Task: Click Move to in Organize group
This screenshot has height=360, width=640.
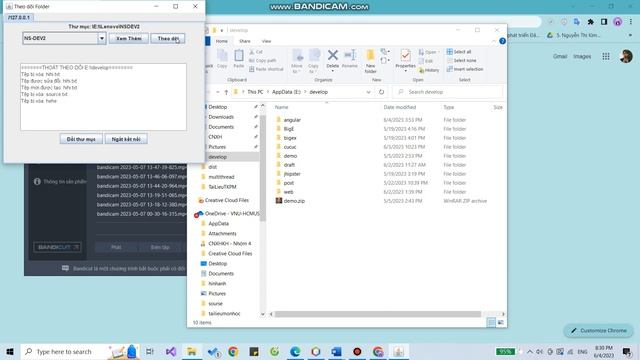Action: click(x=297, y=61)
